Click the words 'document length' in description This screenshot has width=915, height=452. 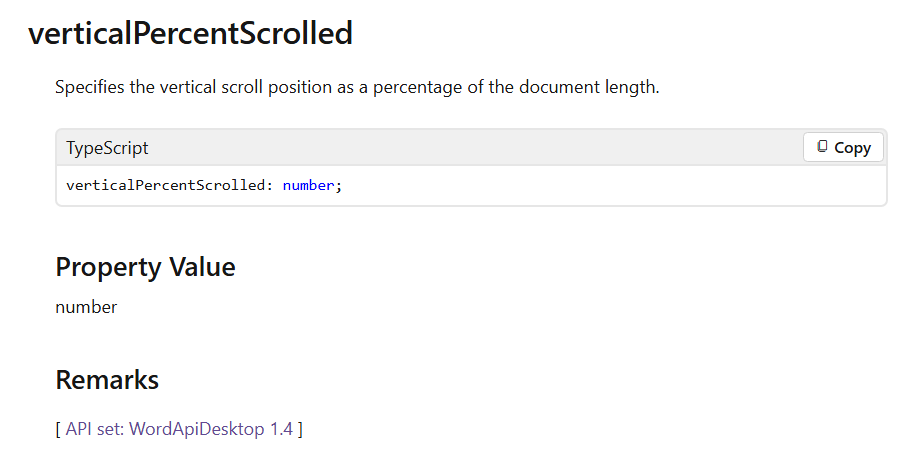click(x=587, y=87)
